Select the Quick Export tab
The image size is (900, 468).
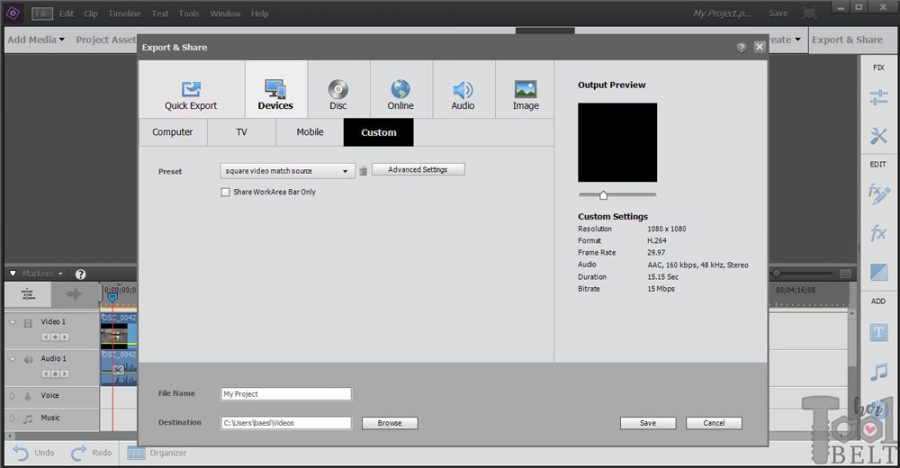191,90
